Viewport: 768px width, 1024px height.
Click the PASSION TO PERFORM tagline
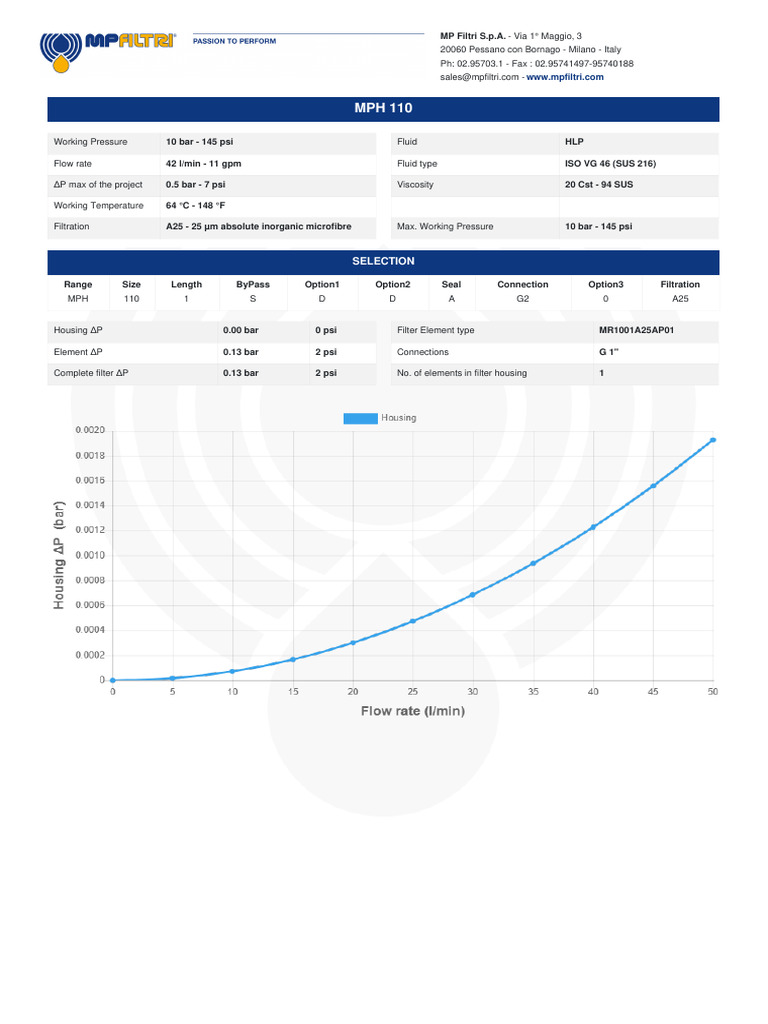(234, 41)
